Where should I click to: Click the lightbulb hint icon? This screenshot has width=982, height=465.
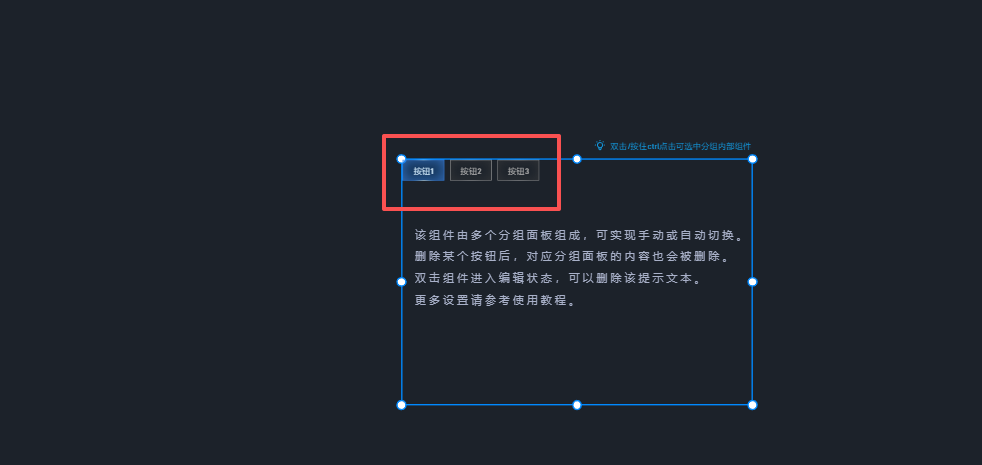coord(600,145)
